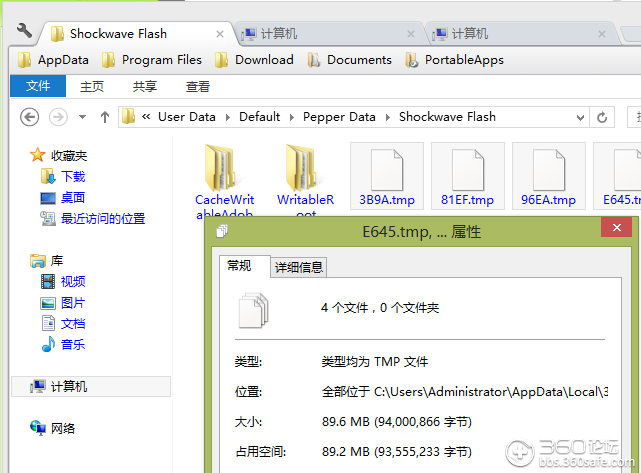641x473 pixels.
Task: Select the 81EF.tmp file
Action: pyautogui.click(x=468, y=176)
